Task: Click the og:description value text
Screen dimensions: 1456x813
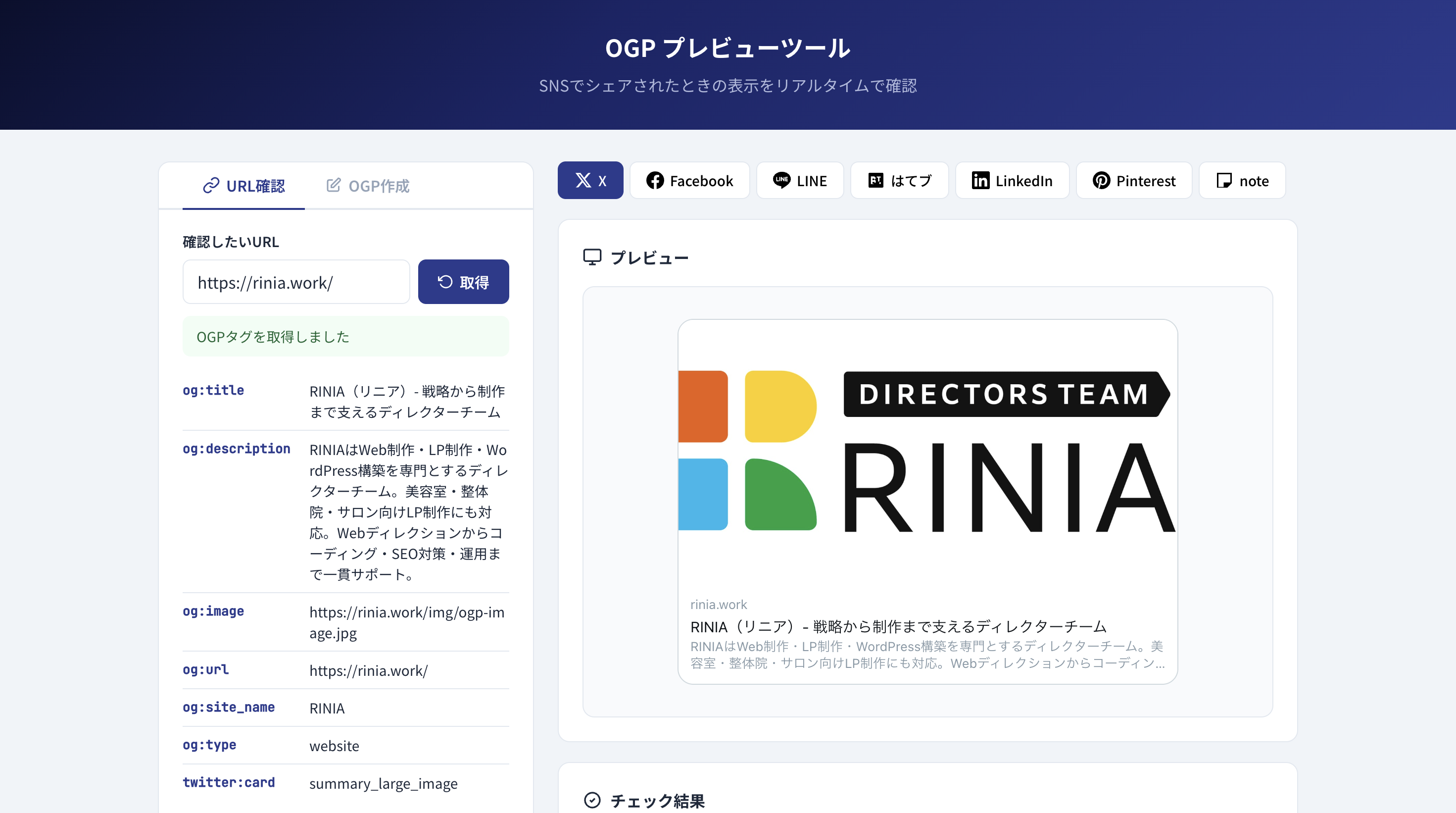Action: point(408,511)
